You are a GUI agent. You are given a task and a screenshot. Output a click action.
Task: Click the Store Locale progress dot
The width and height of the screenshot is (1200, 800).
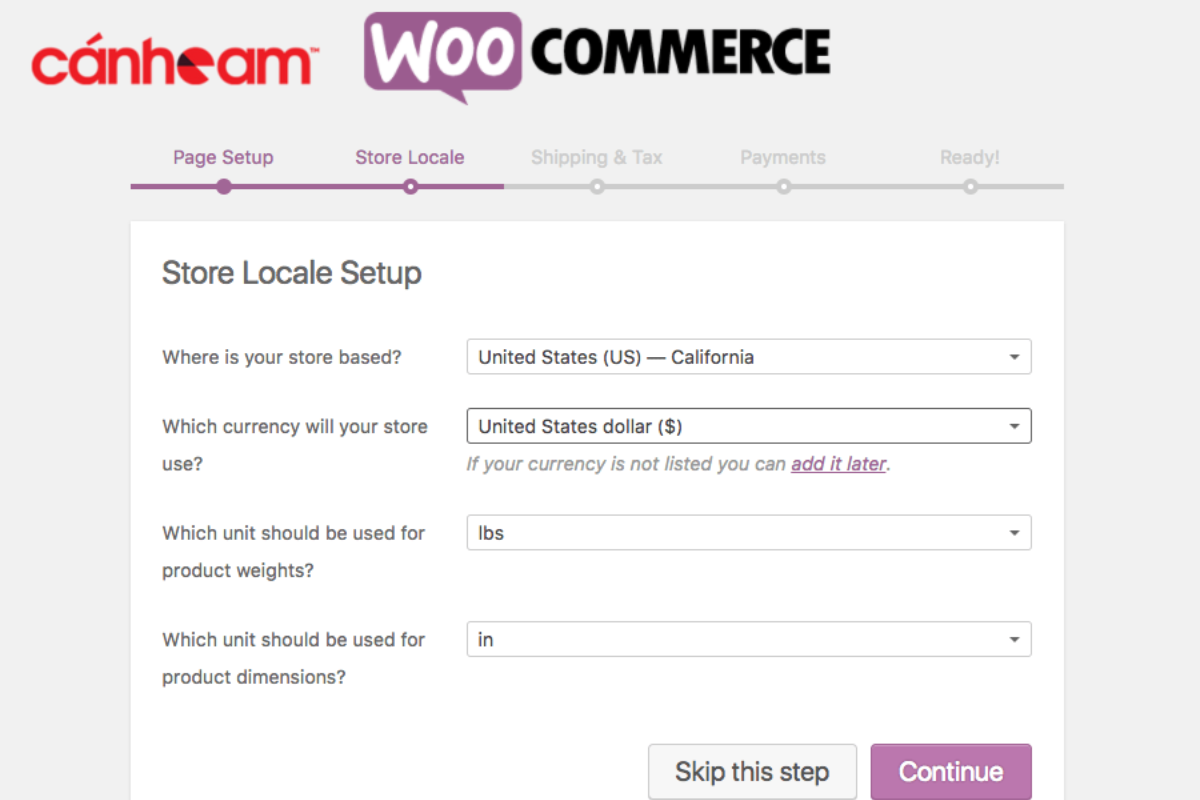[x=410, y=186]
